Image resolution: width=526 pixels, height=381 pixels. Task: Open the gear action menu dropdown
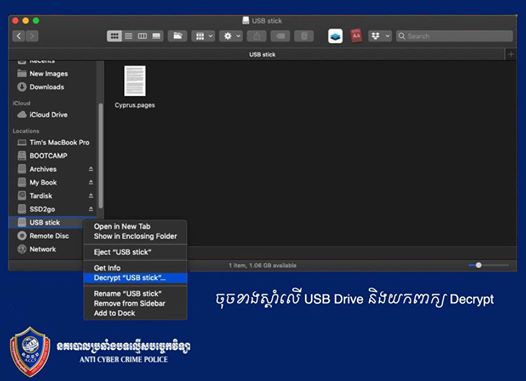pyautogui.click(x=231, y=36)
